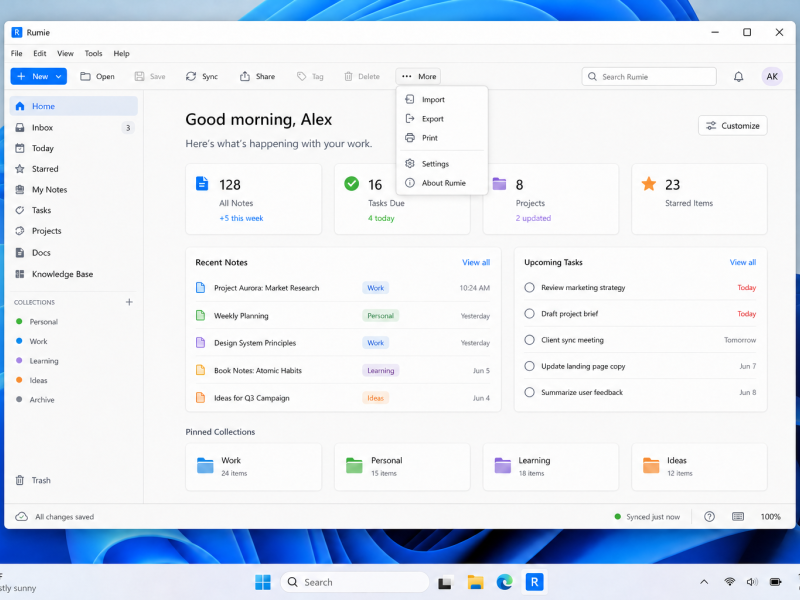
Task: Open the Learning pinned collection folder
Action: (551, 467)
